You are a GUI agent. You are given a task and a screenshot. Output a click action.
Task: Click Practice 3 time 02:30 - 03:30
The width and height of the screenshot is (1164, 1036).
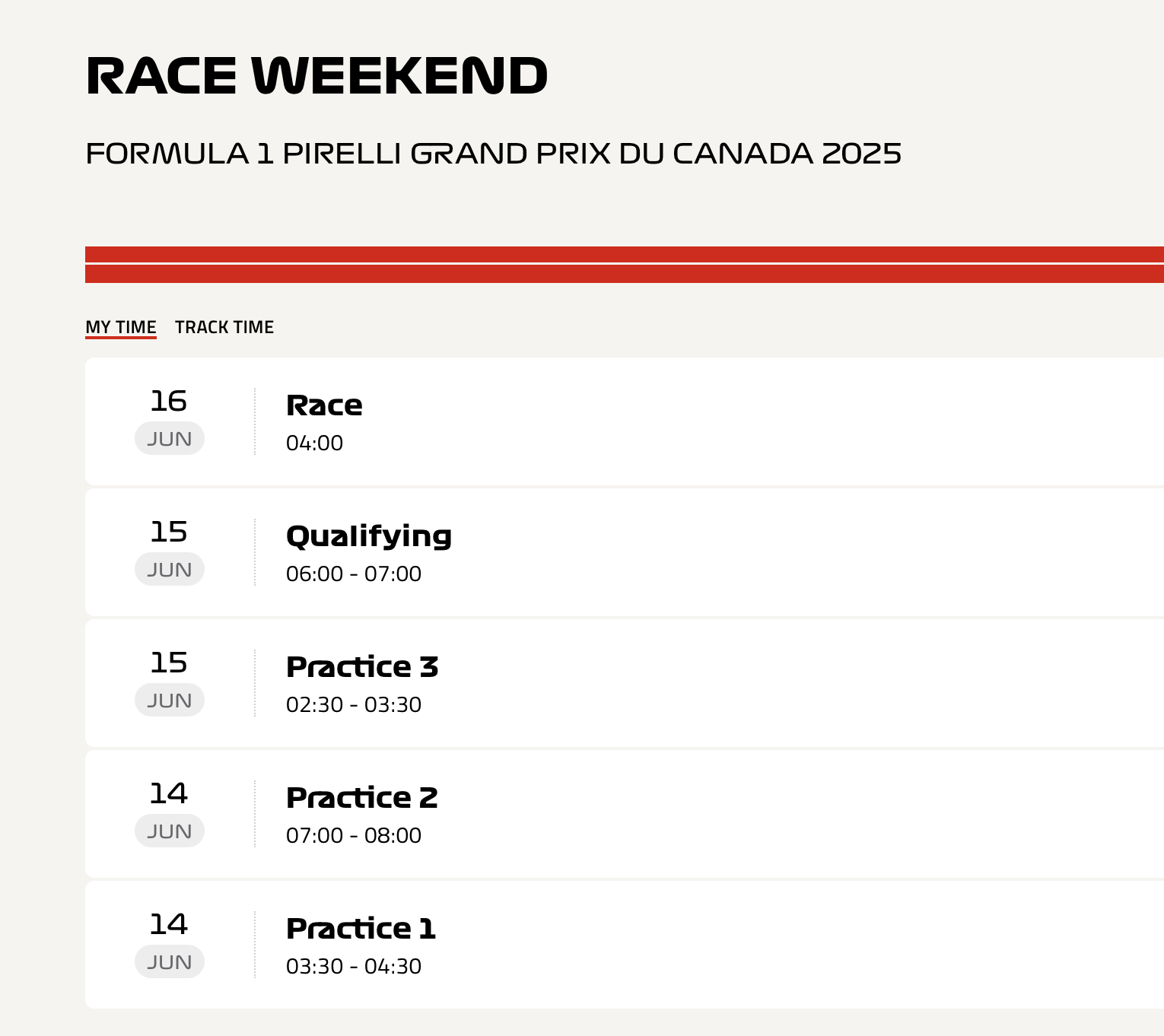click(354, 705)
